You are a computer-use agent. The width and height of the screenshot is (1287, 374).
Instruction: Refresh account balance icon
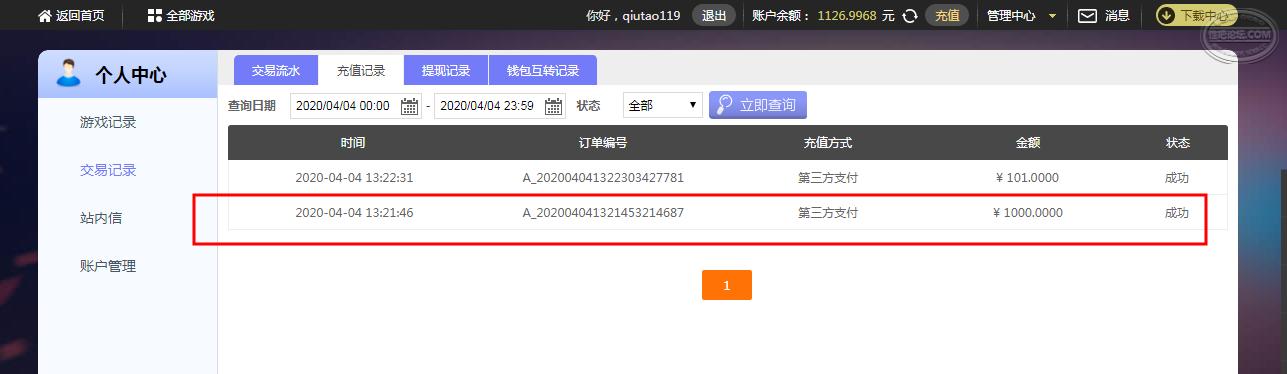[910, 16]
